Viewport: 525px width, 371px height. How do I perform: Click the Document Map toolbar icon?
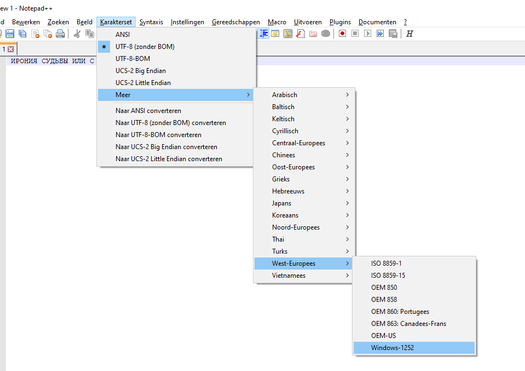(288, 33)
